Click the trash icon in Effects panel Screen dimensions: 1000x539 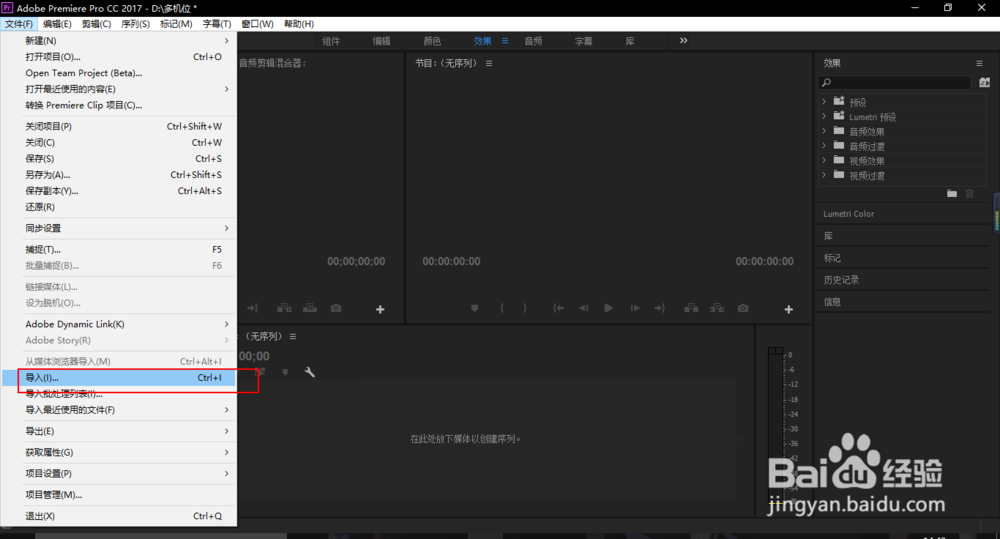tap(969, 193)
